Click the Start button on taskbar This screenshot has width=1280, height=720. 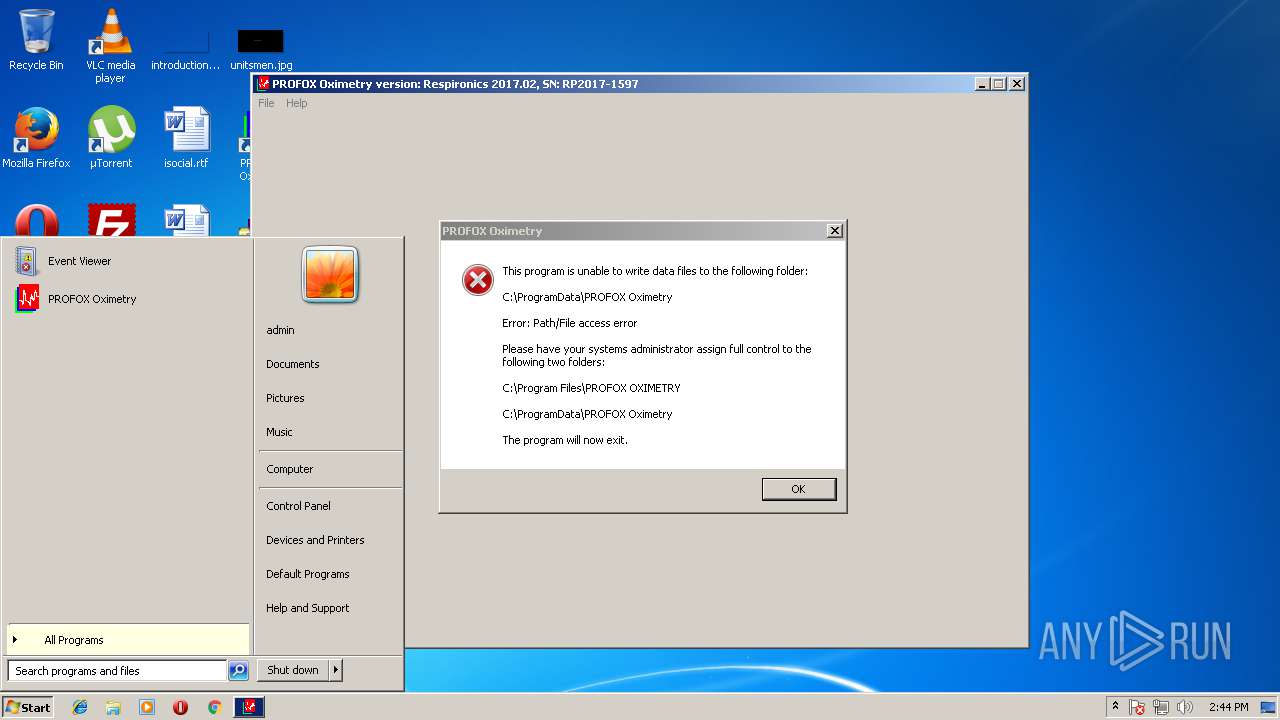point(28,707)
